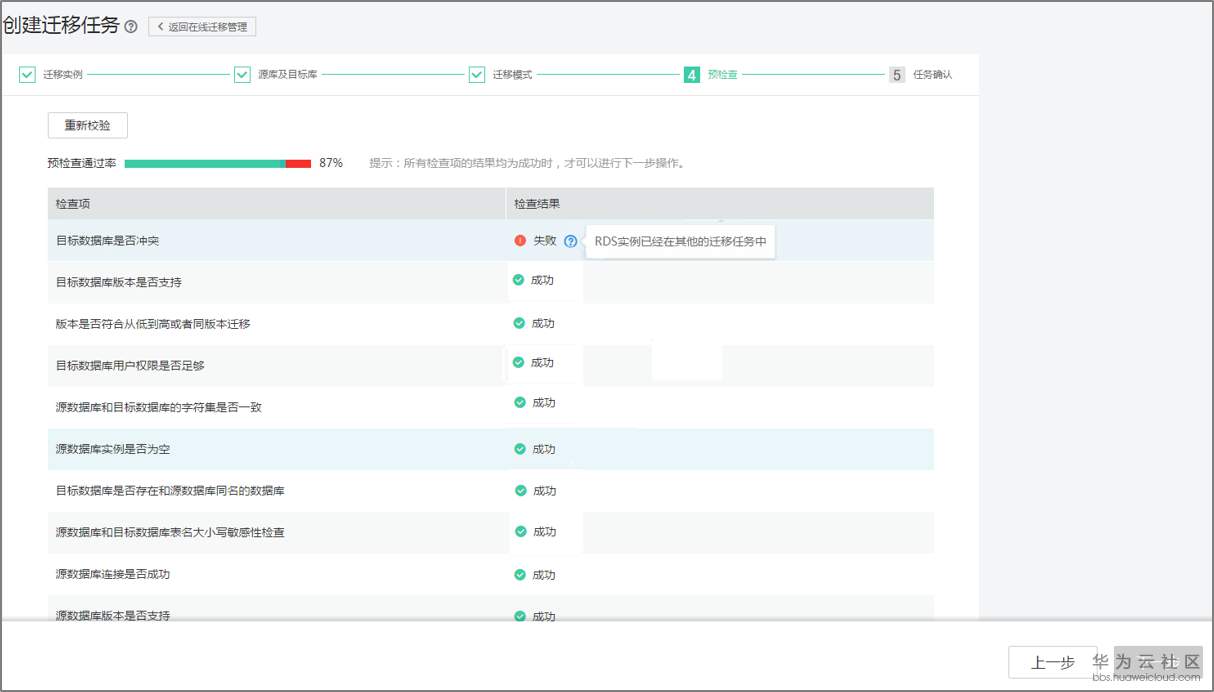
Task: Select the row 目标数据库用户权限是否足够
Action: click(491, 366)
